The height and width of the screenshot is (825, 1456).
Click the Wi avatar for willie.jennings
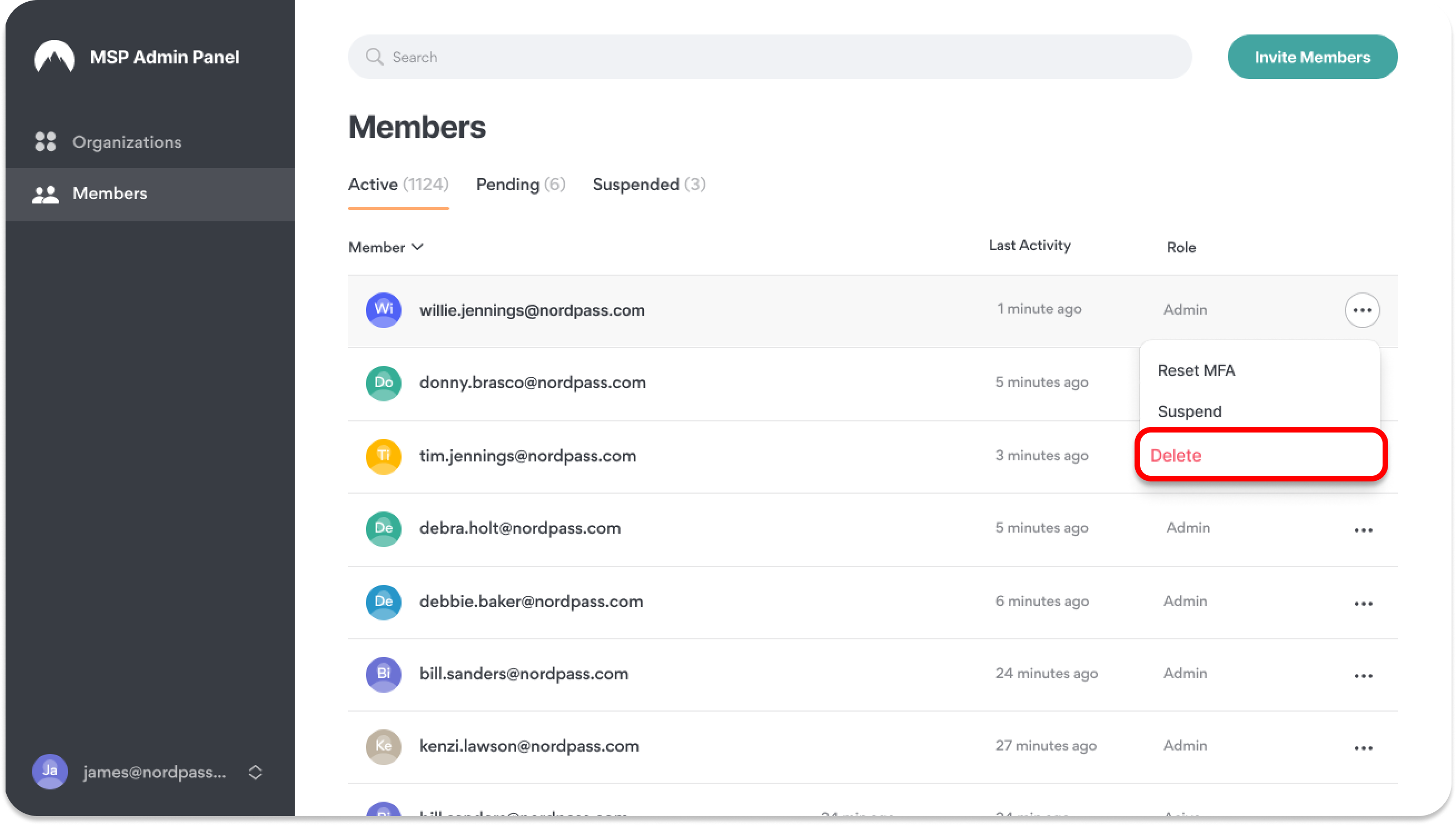click(384, 310)
